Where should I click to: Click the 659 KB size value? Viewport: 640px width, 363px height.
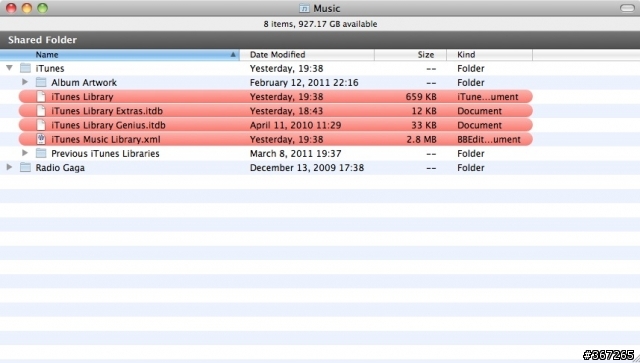421,97
